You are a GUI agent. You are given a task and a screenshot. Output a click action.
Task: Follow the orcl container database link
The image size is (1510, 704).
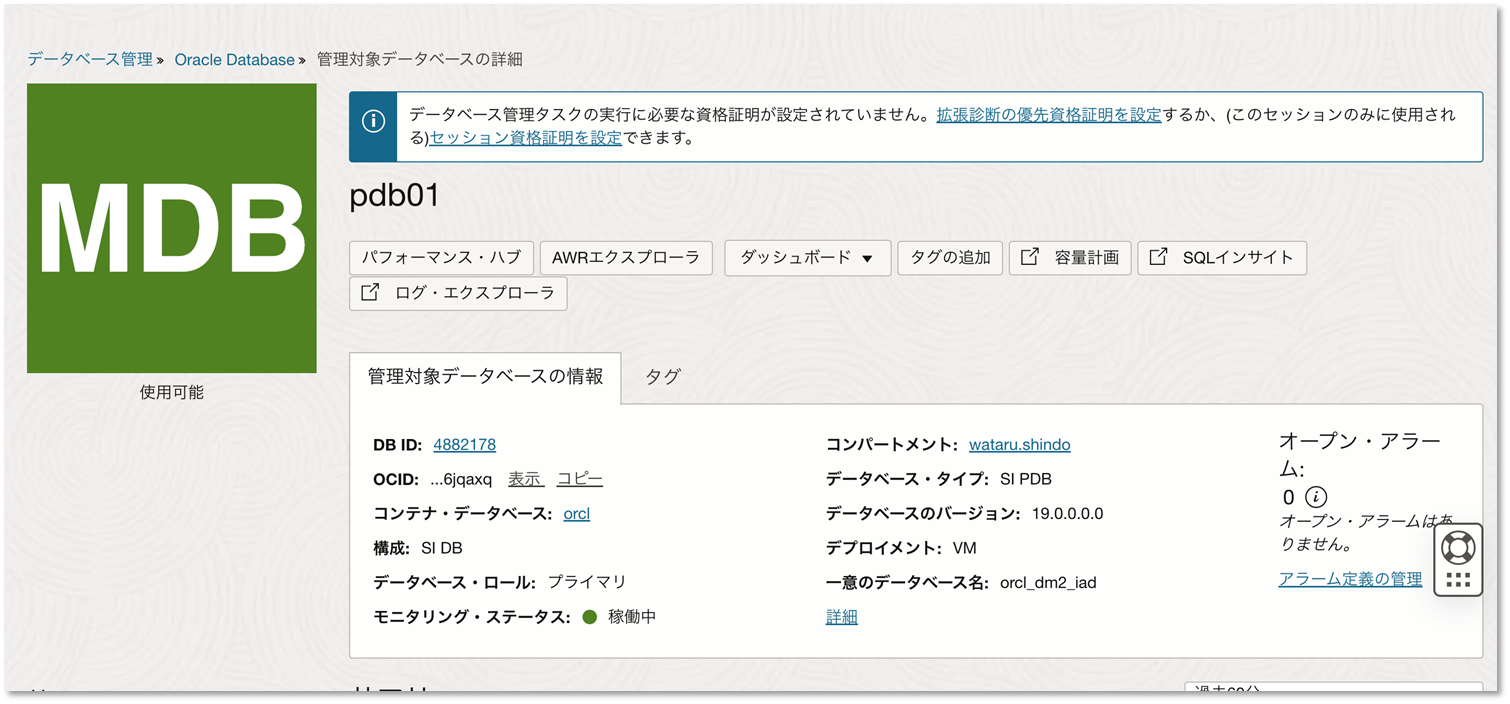click(578, 513)
